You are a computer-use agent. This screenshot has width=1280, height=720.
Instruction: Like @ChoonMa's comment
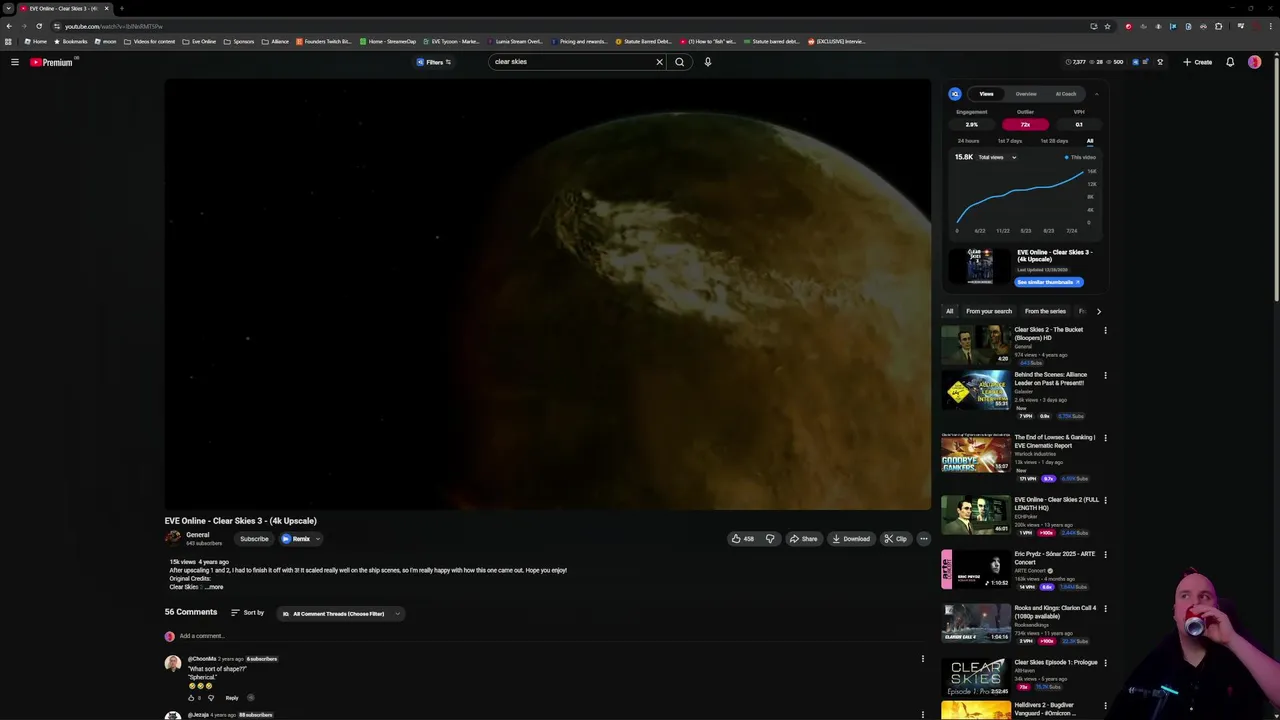click(191, 697)
